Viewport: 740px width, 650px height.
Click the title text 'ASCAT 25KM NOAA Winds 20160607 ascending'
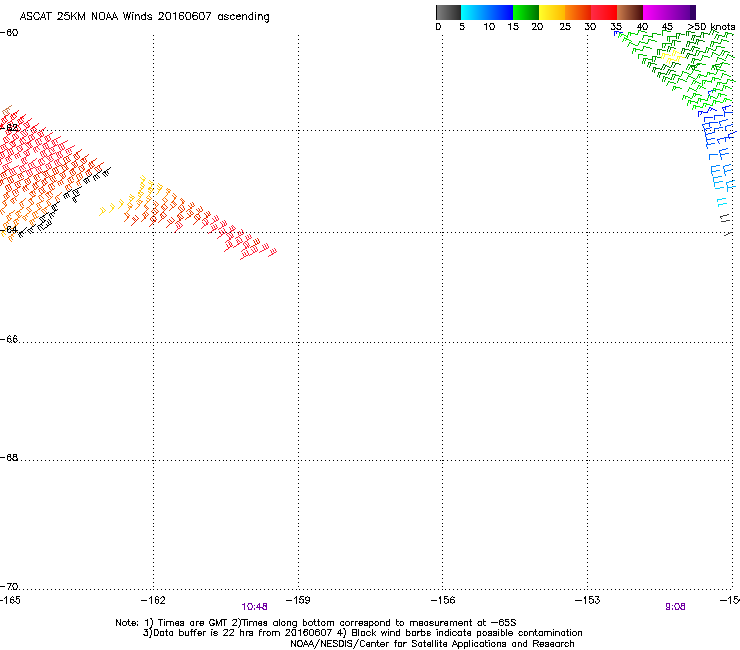click(144, 17)
